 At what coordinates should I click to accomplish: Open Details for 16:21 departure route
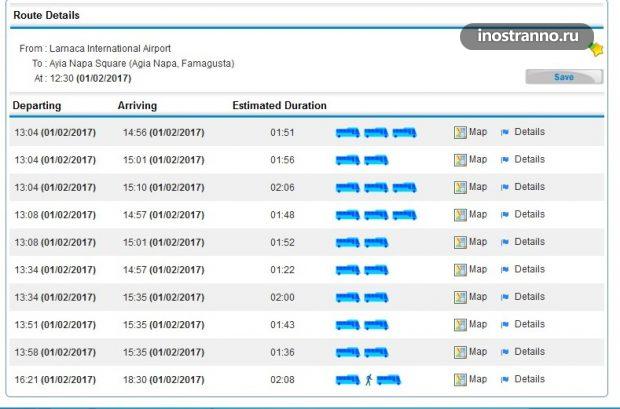pos(529,380)
